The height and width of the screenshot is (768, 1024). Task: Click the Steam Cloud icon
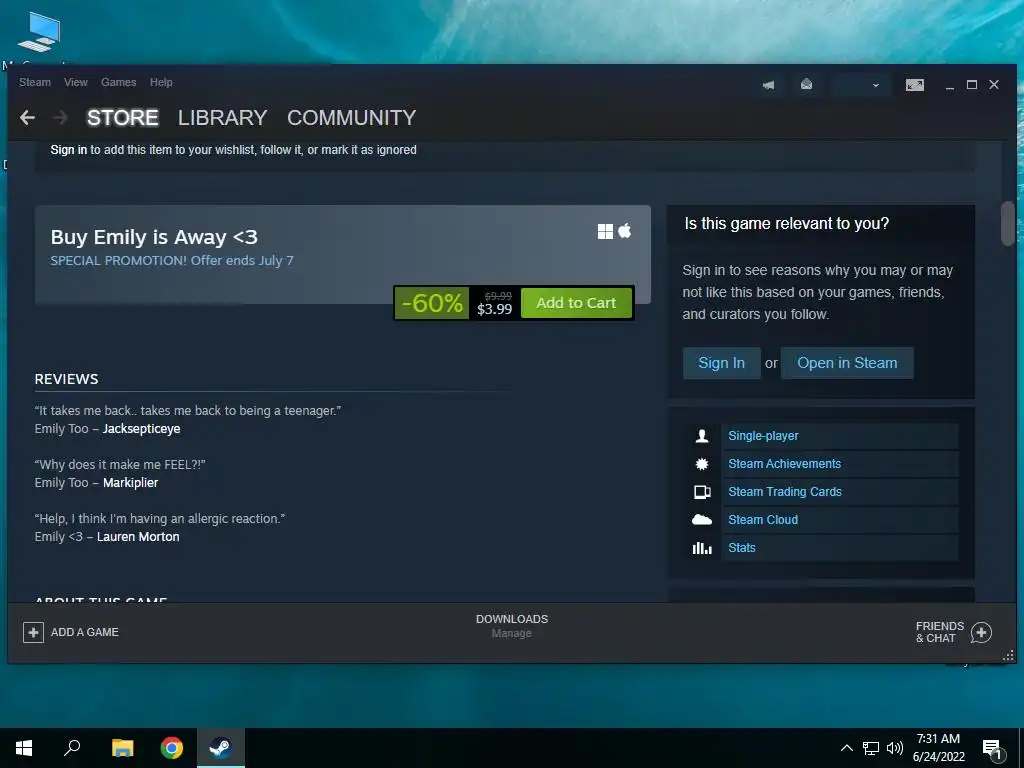(x=702, y=520)
